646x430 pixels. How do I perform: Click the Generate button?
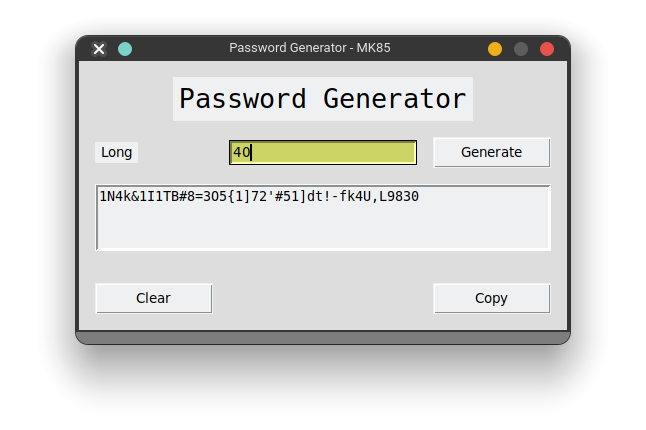(x=492, y=152)
